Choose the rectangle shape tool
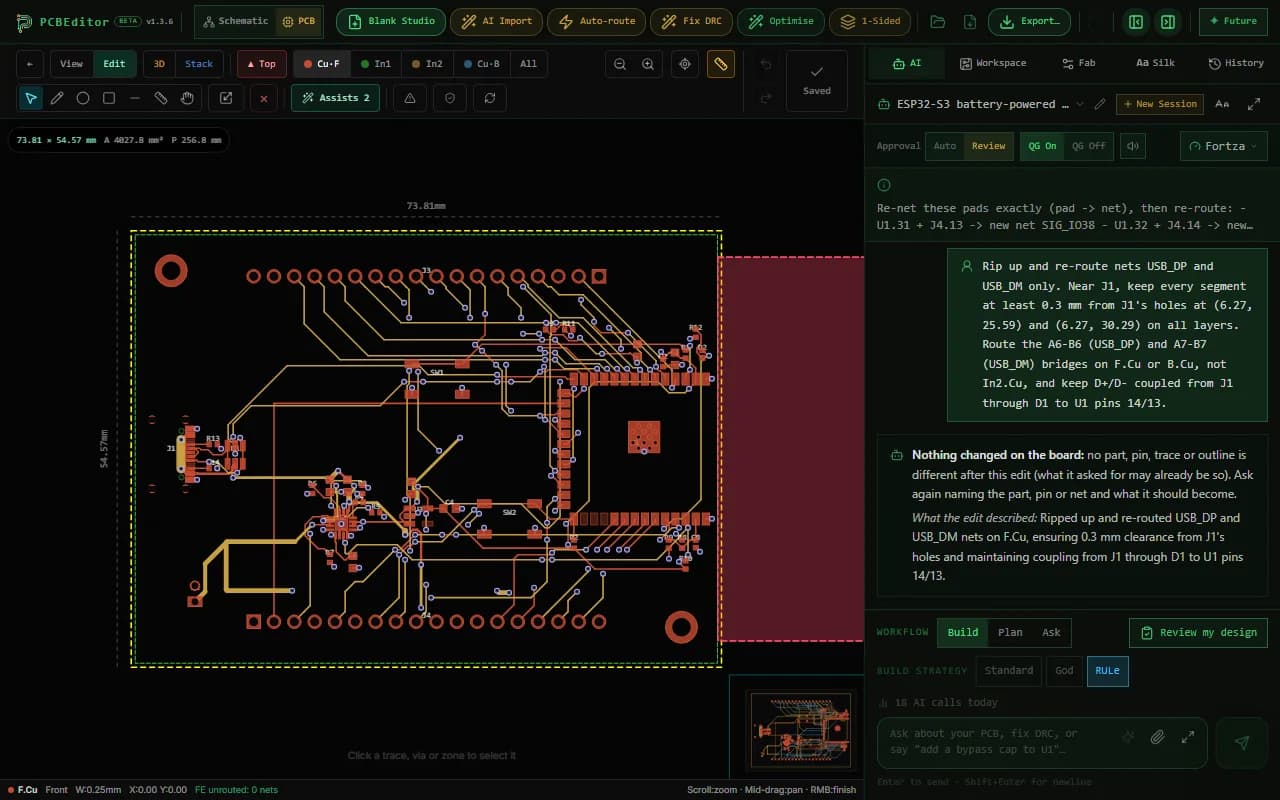Viewport: 1280px width, 800px height. point(109,98)
